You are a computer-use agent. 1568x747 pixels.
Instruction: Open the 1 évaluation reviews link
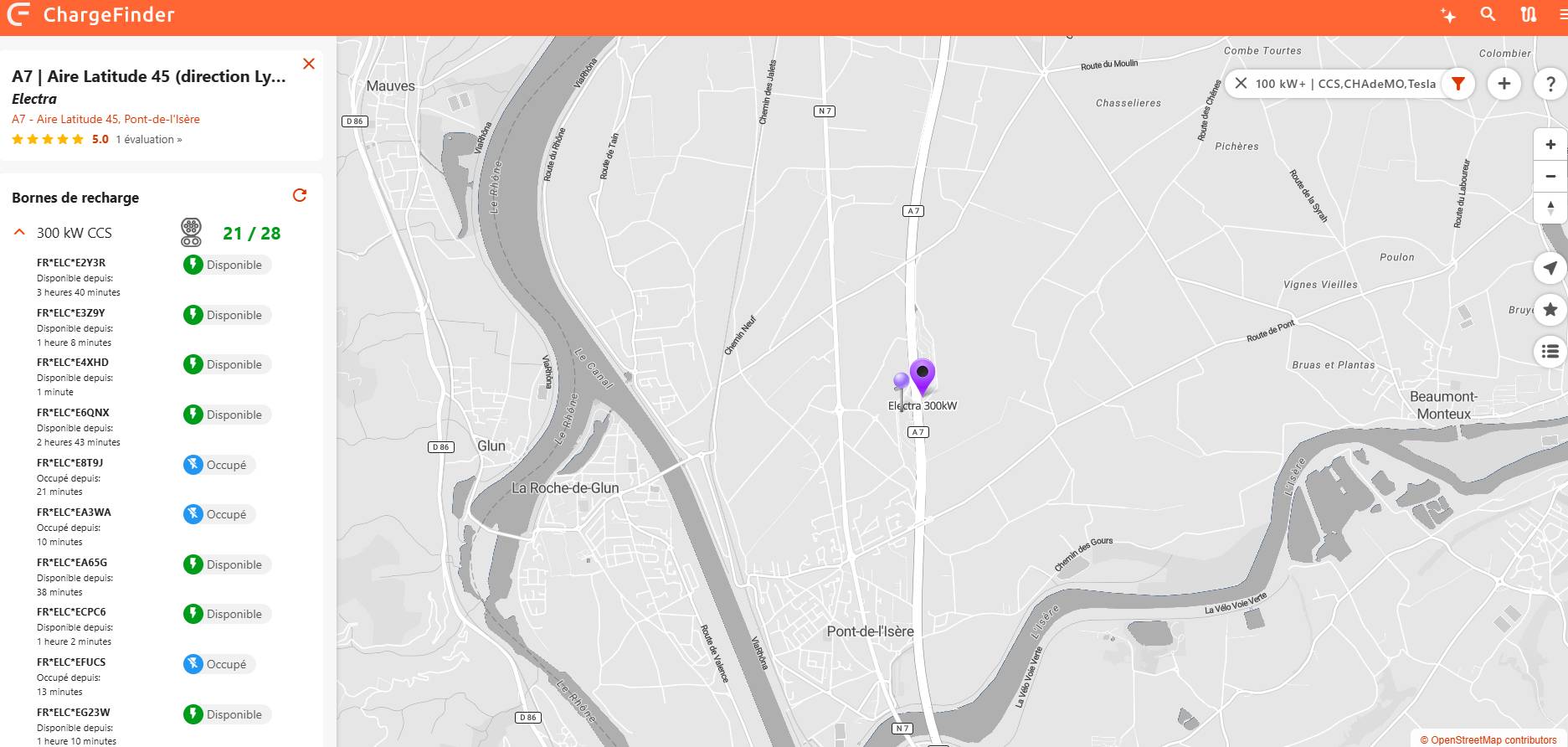(x=149, y=140)
